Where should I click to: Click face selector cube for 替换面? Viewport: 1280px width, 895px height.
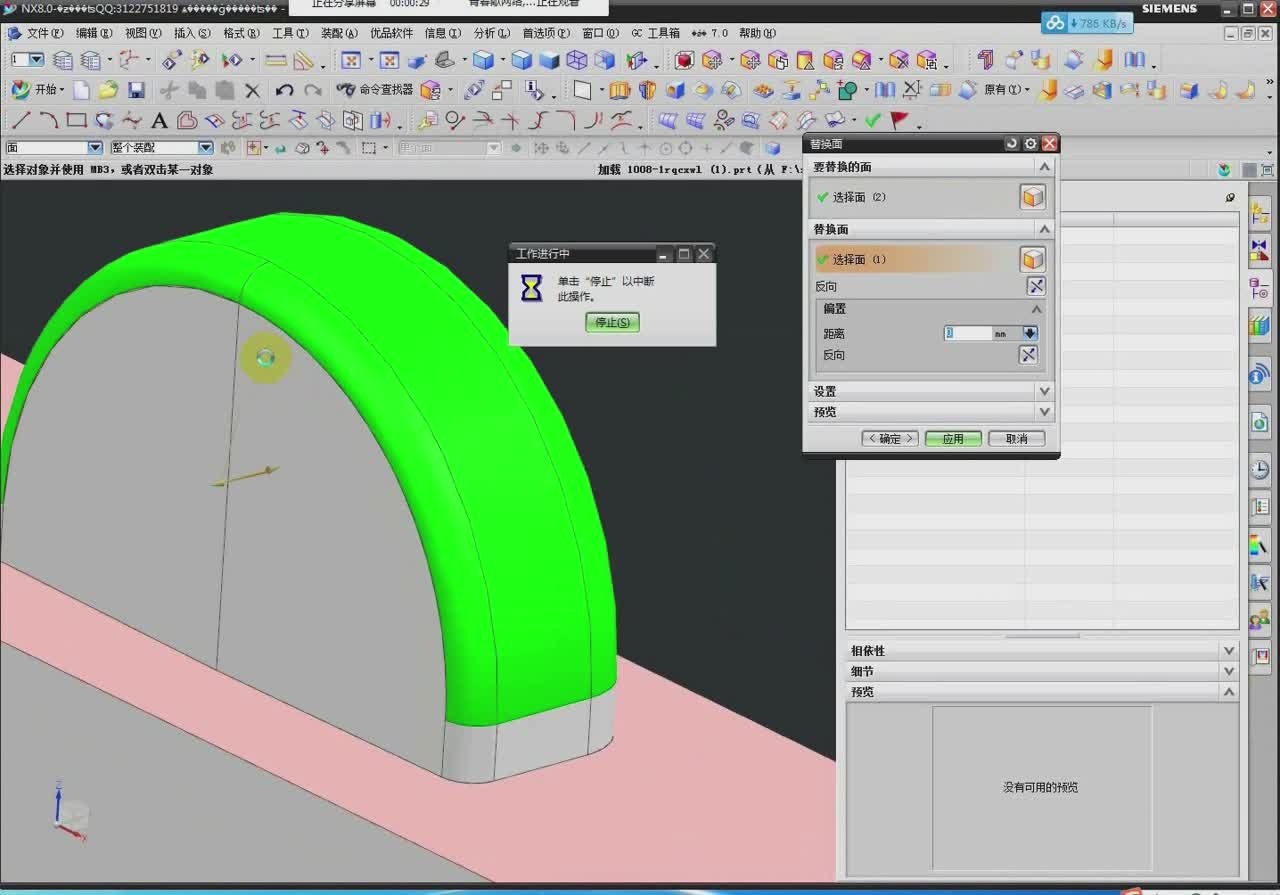[x=1032, y=260]
